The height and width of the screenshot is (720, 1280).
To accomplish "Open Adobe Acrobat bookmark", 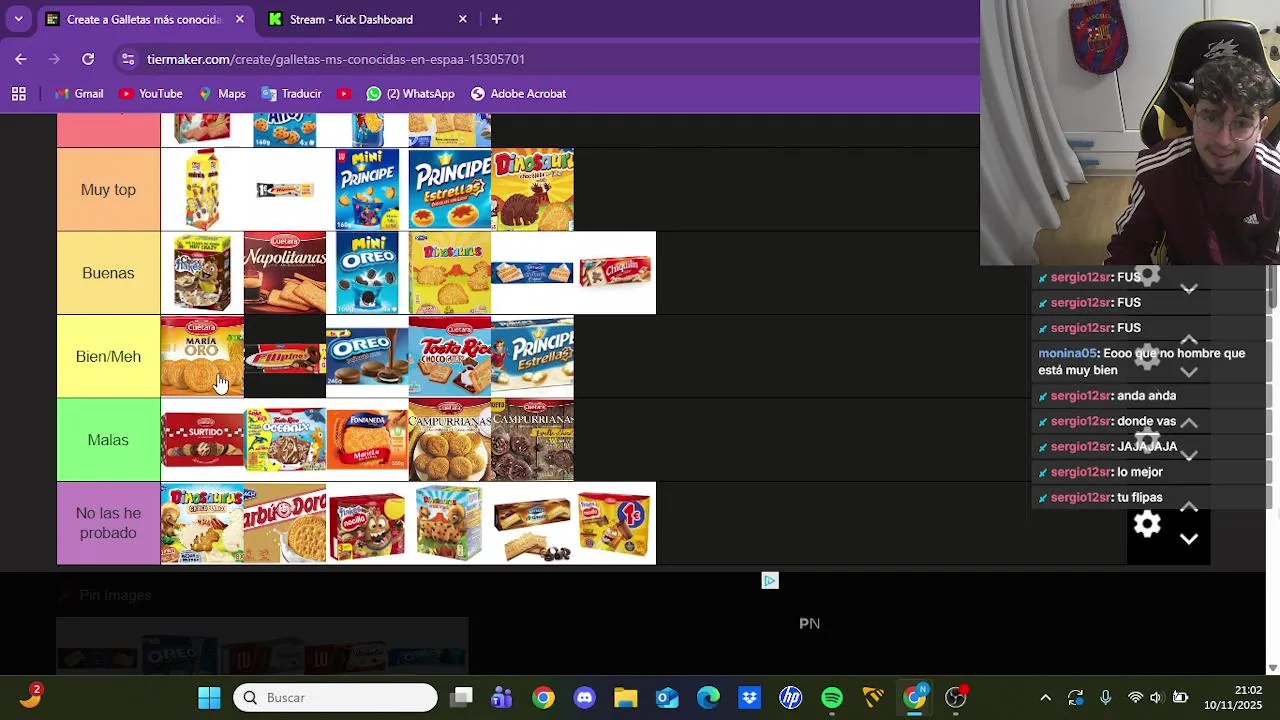I will [x=518, y=94].
